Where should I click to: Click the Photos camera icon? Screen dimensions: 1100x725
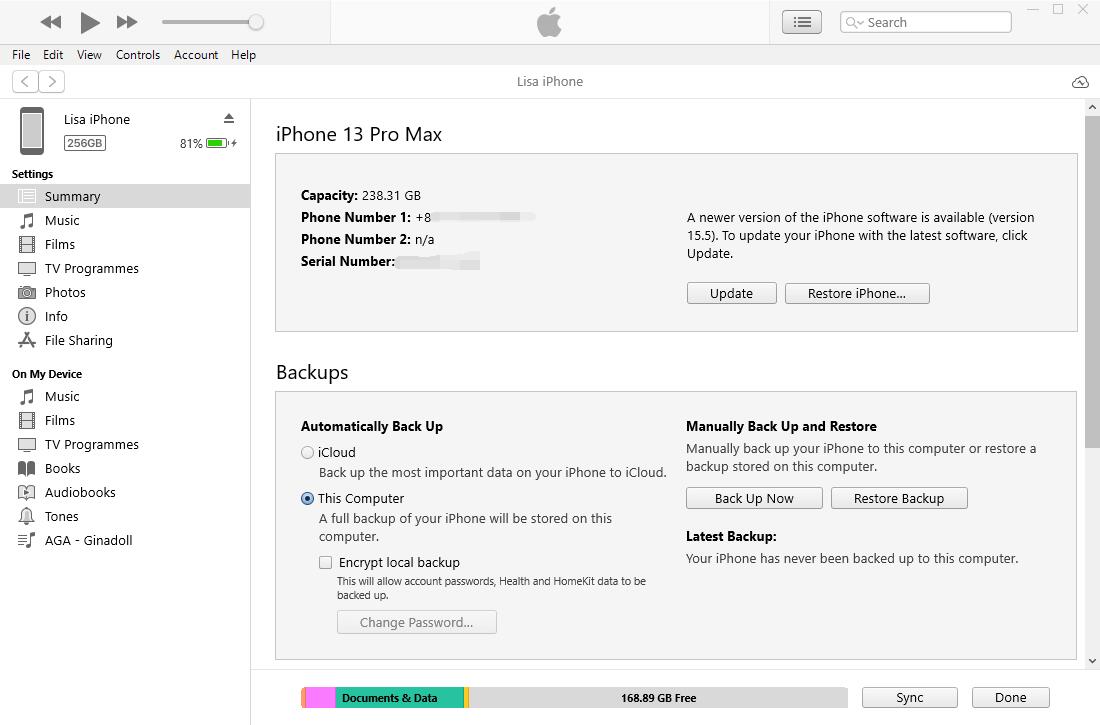[27, 293]
